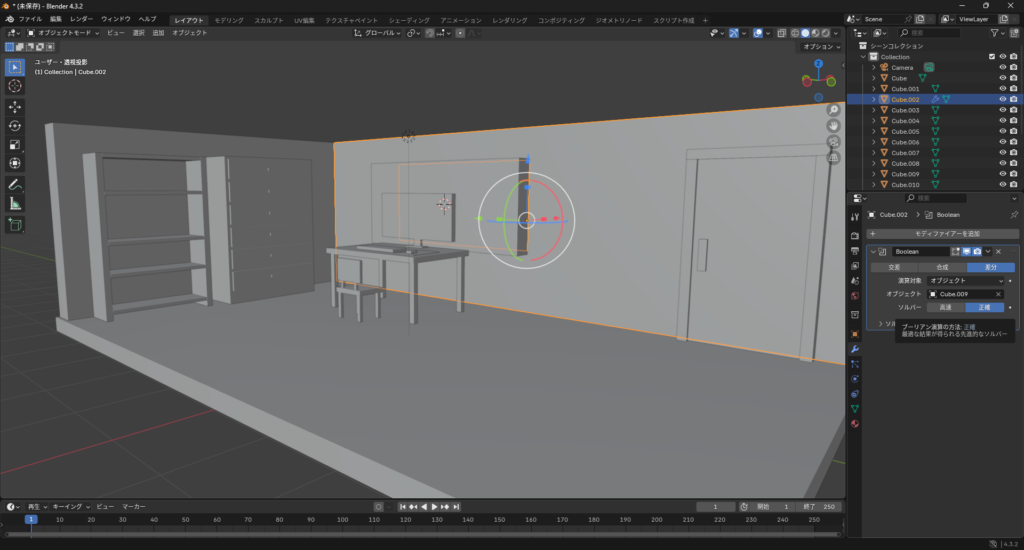Image resolution: width=1024 pixels, height=550 pixels.
Task: Click the zoom magnifier icon in viewport
Action: pos(834,110)
